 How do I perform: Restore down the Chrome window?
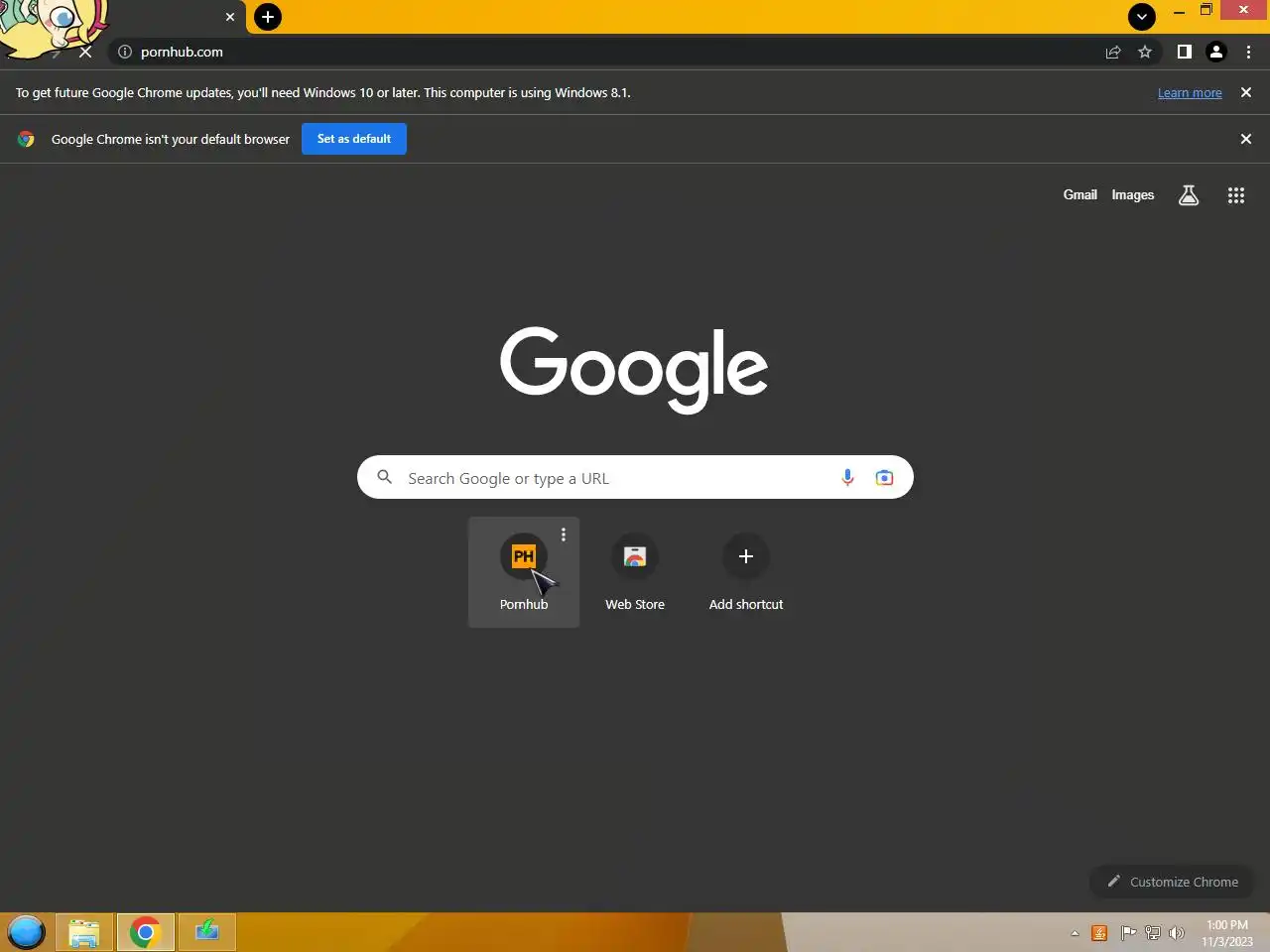1206,10
